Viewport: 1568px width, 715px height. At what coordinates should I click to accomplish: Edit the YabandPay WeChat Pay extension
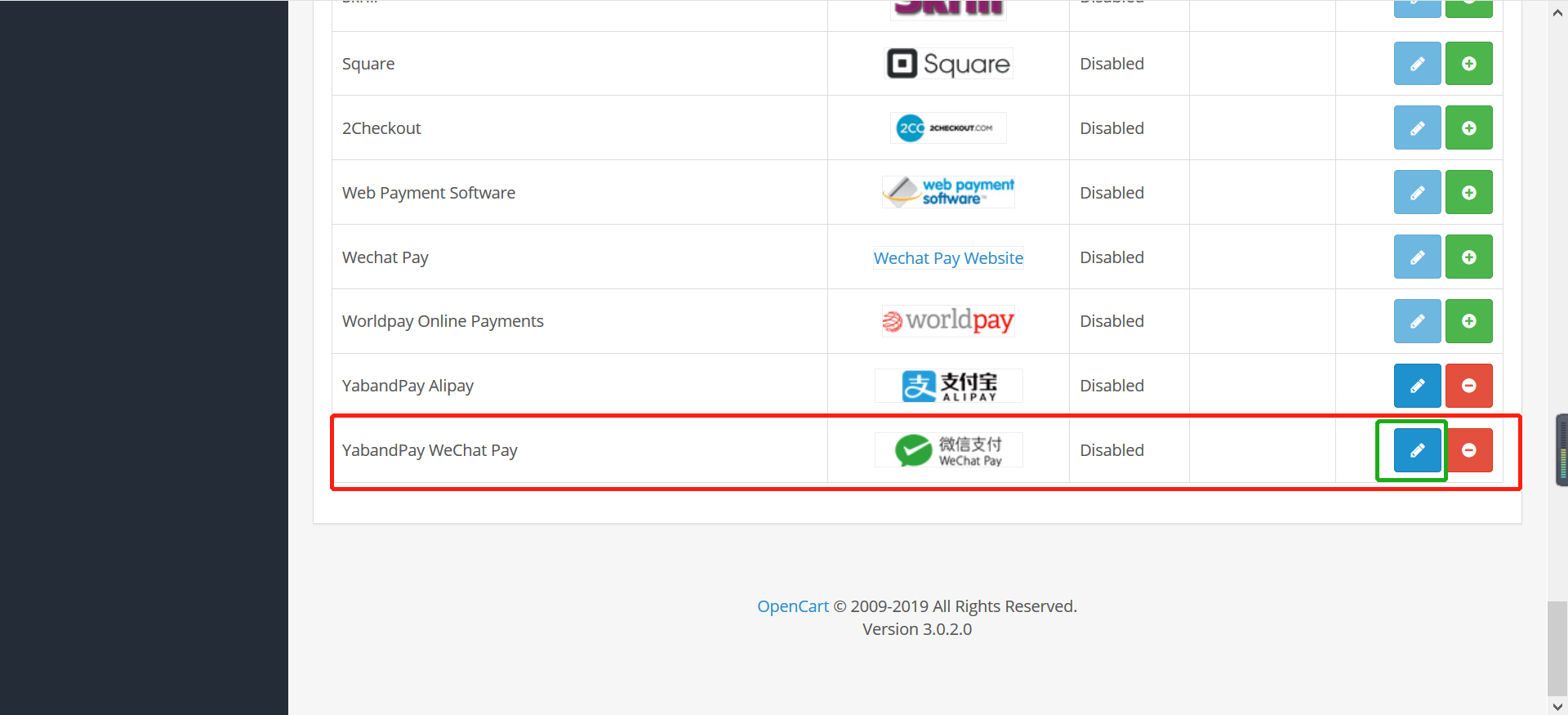point(1417,450)
